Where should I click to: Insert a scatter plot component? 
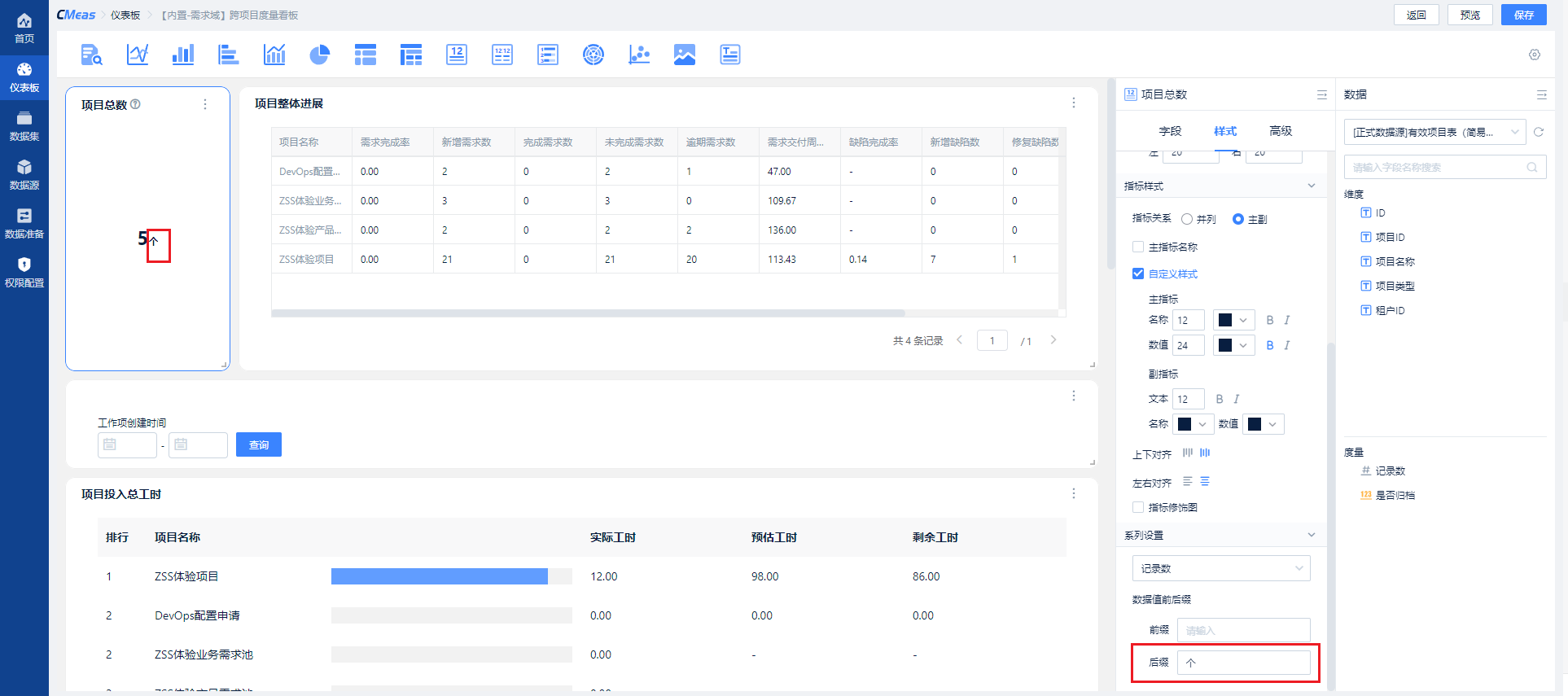point(639,55)
